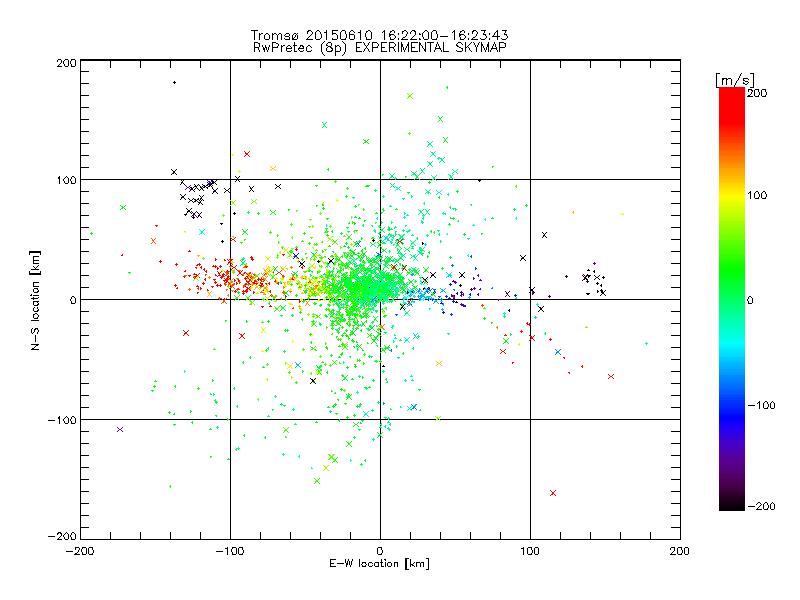Viewport: 800px width, 600px height.
Task: Click the '[m/s]' colorbar unit label
Action: [735, 80]
